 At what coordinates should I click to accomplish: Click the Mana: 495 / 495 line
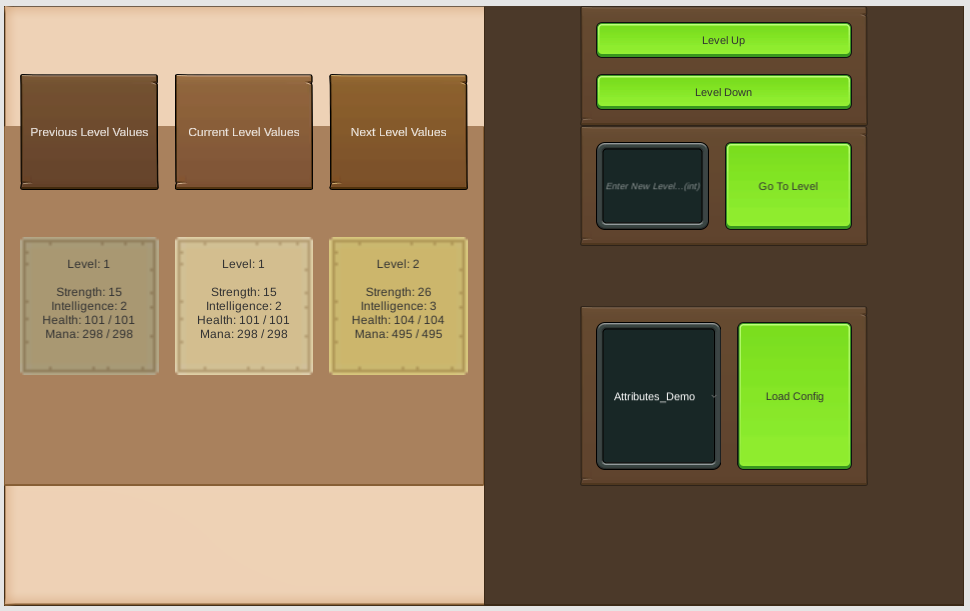coord(398,334)
